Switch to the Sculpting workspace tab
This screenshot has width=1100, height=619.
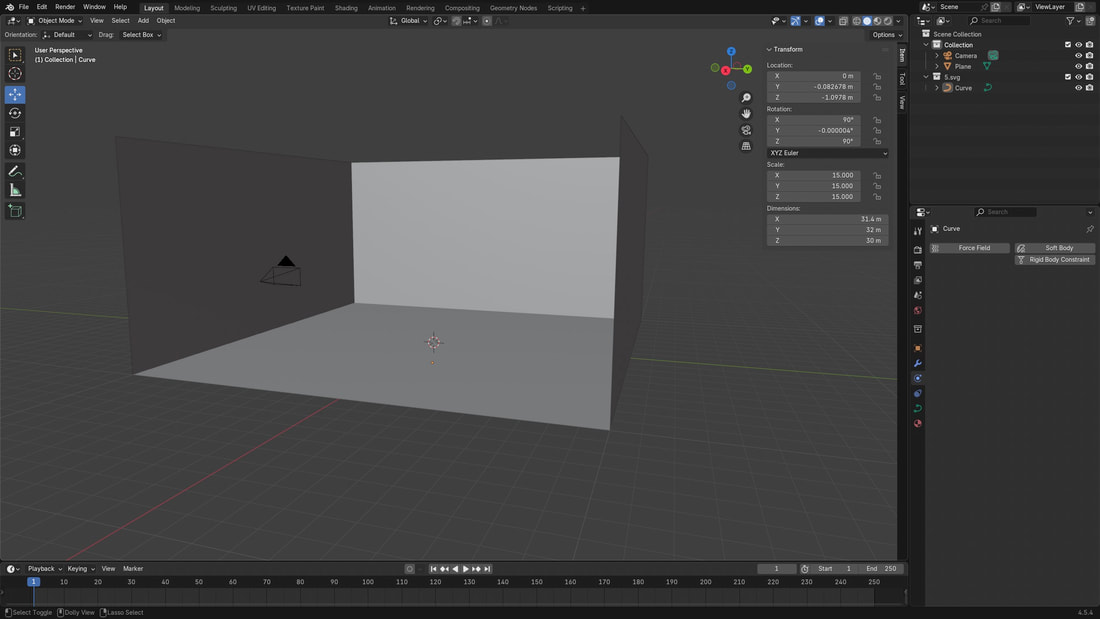[223, 8]
